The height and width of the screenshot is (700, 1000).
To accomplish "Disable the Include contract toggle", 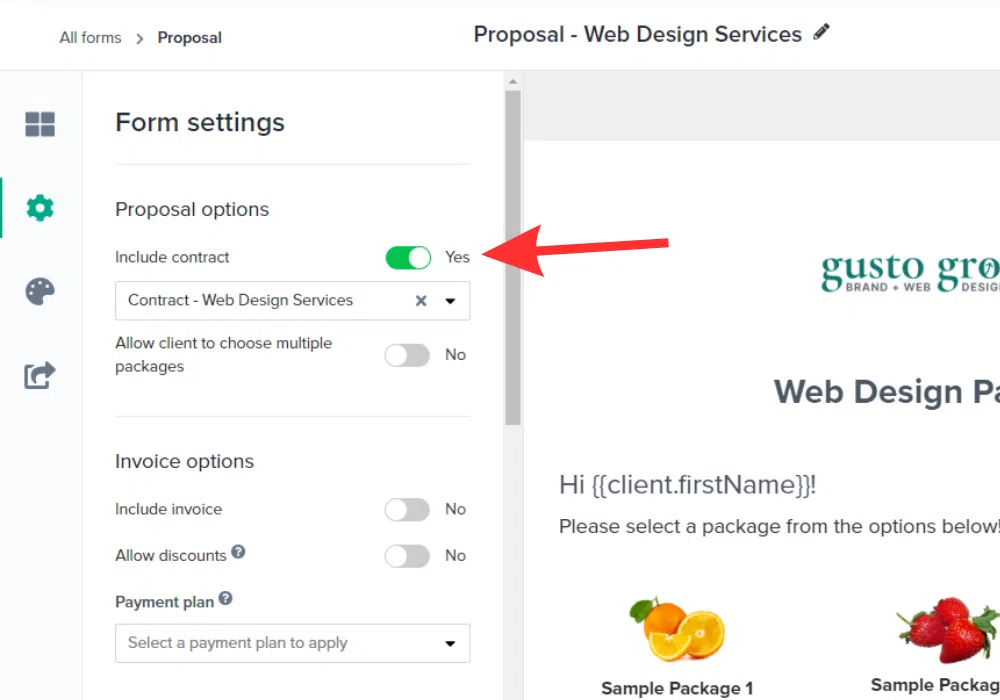I will coord(408,258).
